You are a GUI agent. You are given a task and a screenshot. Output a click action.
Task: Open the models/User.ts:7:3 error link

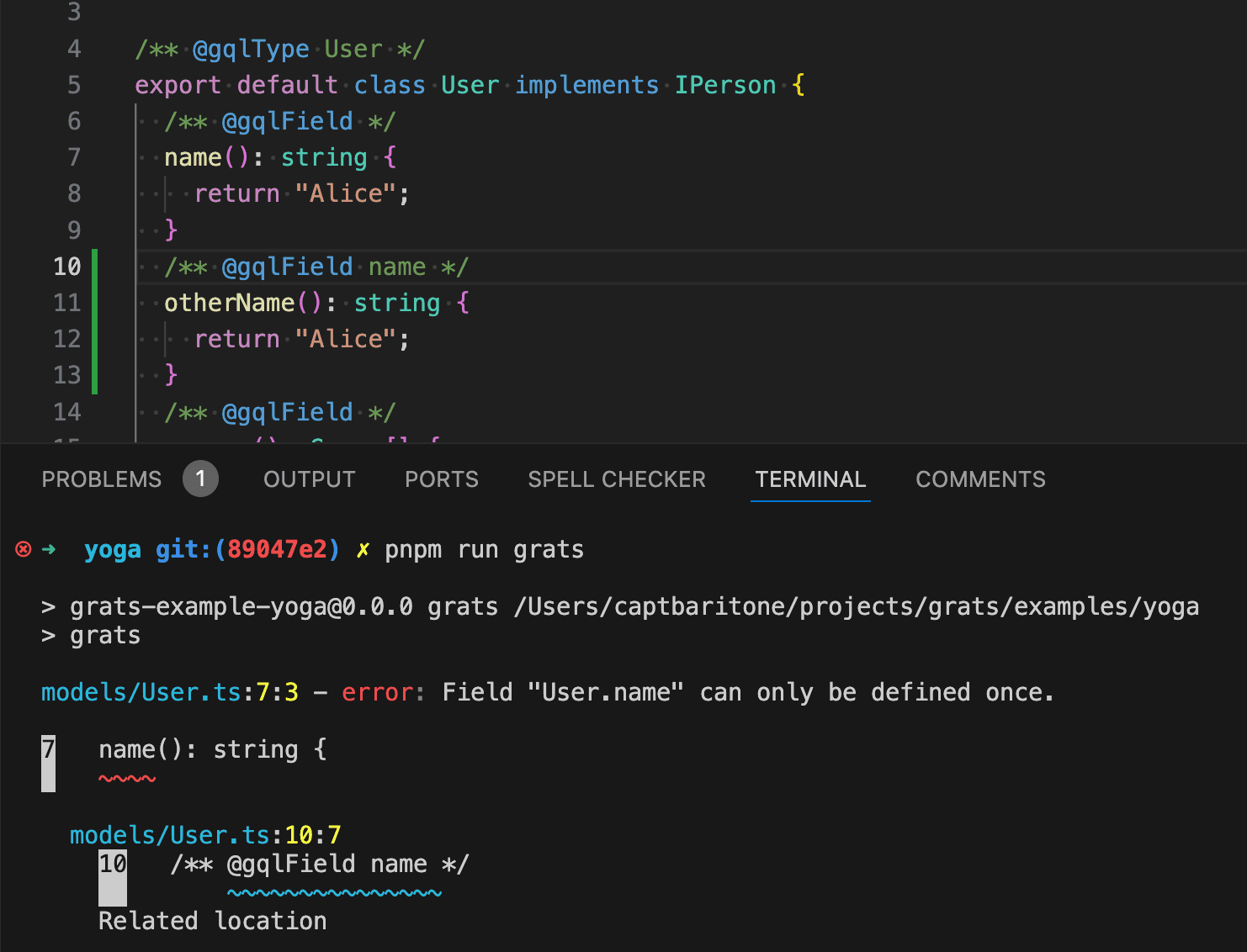169,692
